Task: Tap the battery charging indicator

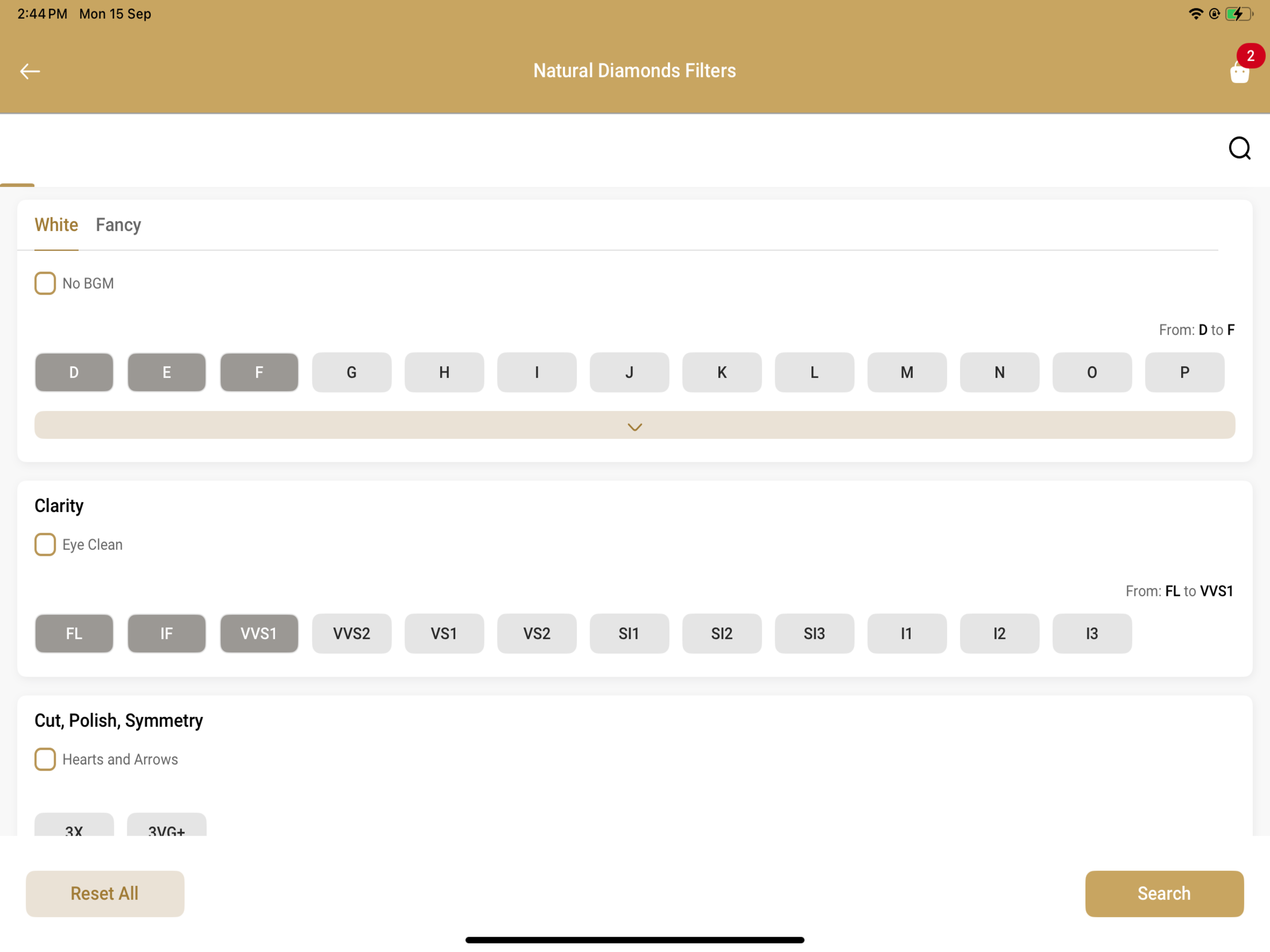Action: (x=1238, y=14)
